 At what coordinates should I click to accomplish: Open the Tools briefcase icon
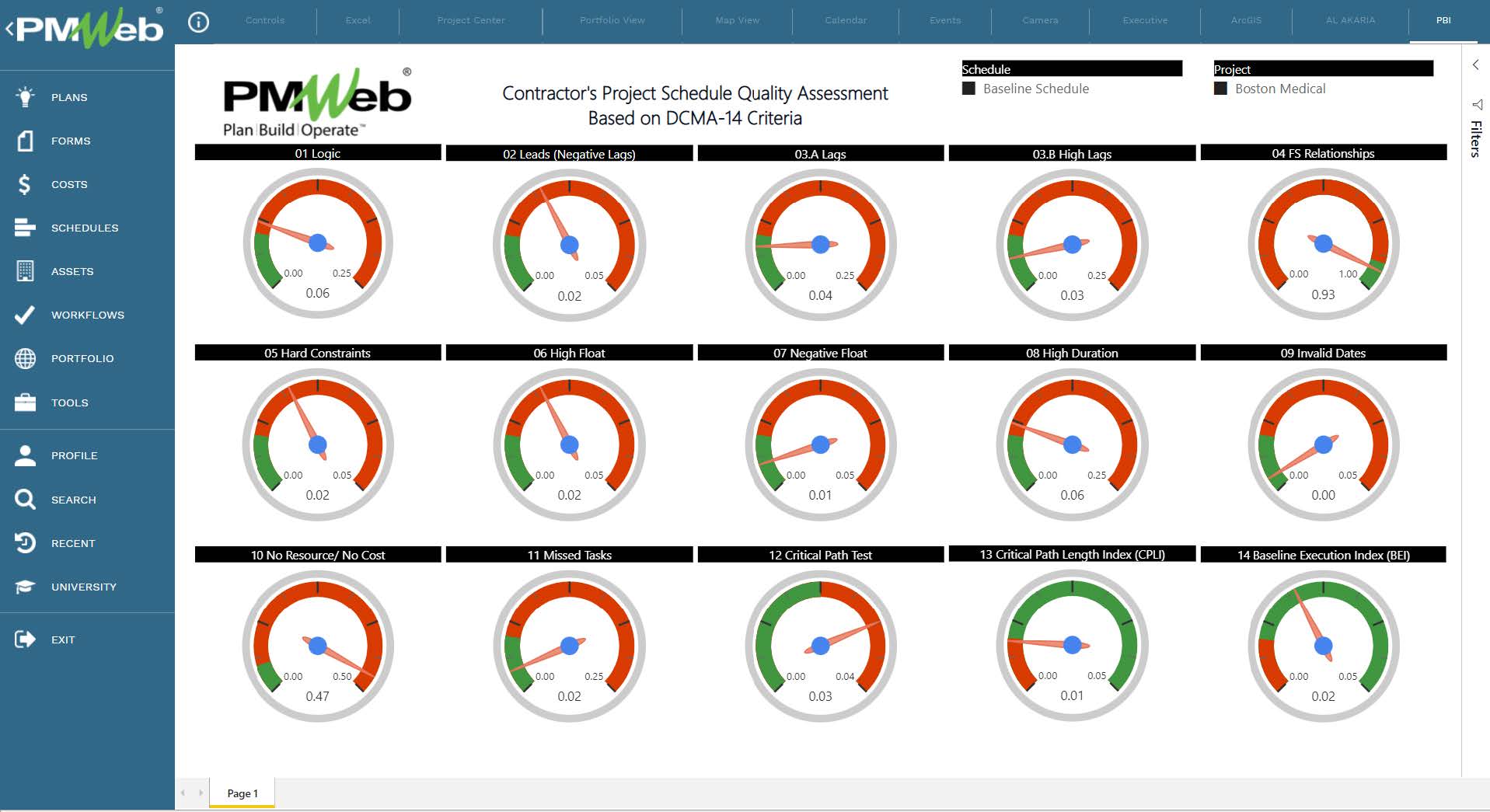(25, 403)
